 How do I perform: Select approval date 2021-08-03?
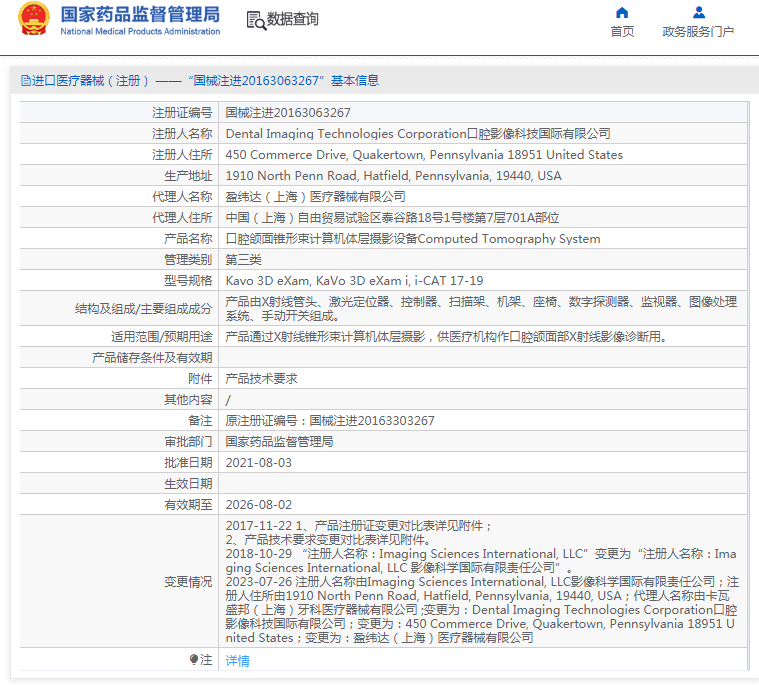click(259, 463)
